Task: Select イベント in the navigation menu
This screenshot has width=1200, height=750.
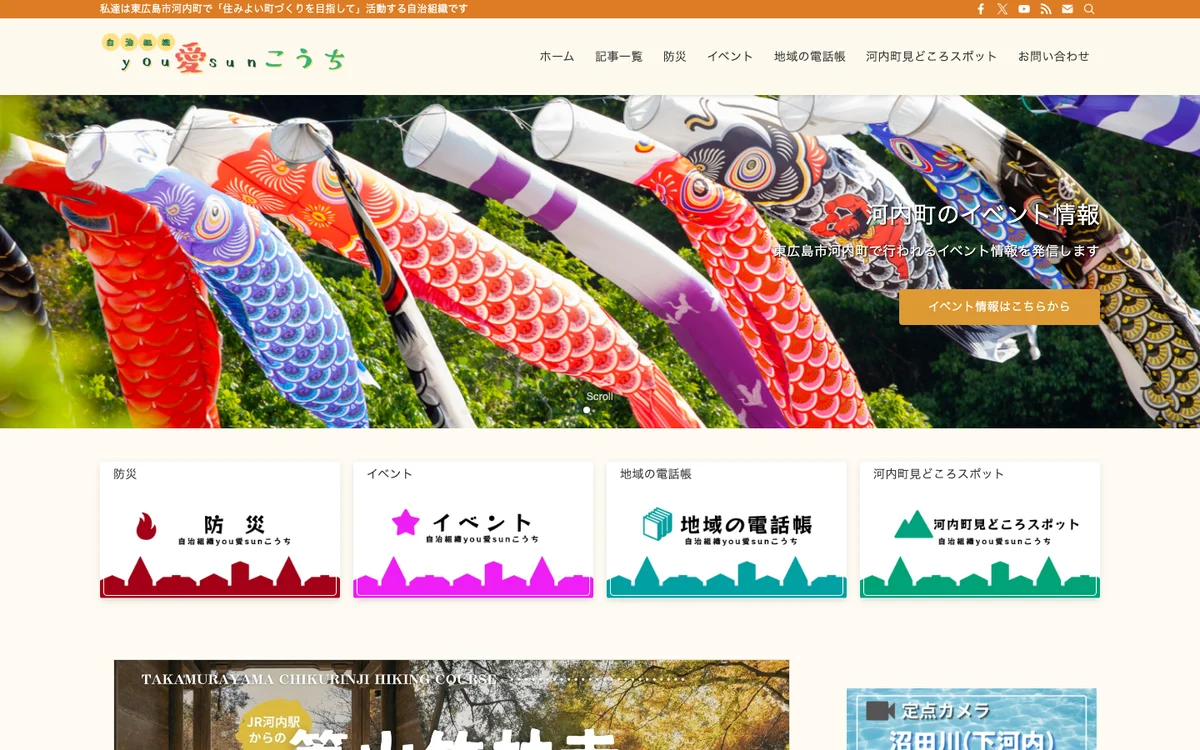Action: point(730,56)
